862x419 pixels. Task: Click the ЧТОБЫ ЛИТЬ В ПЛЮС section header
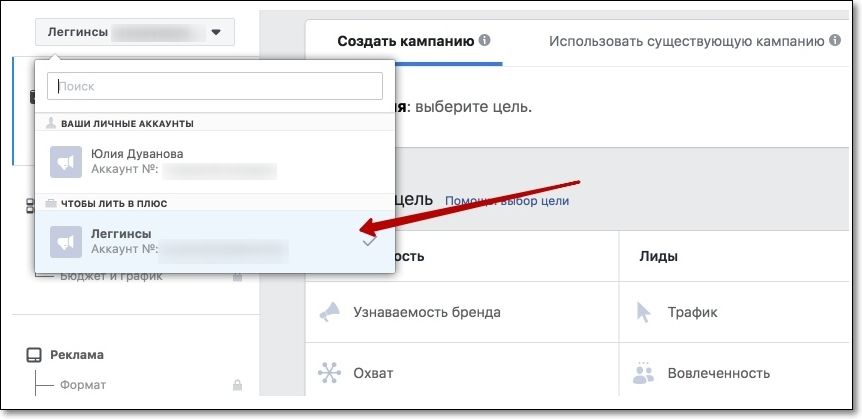click(x=114, y=203)
